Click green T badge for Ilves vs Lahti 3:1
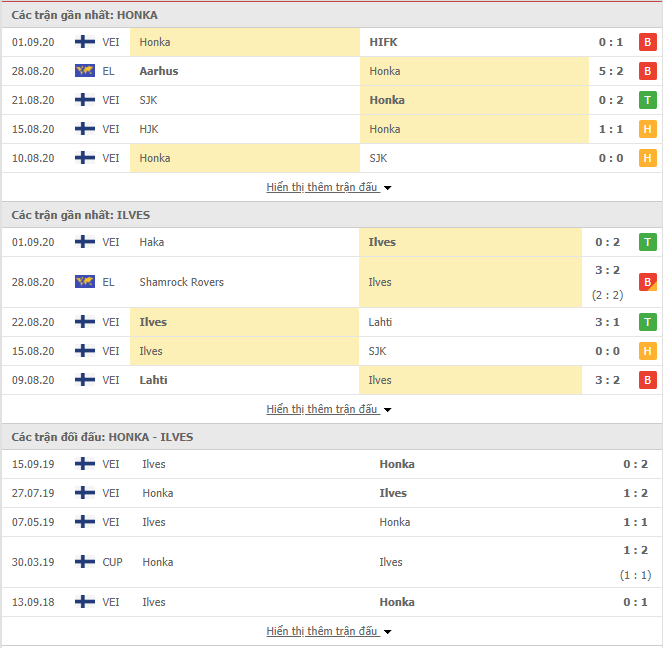This screenshot has width=663, height=648. (x=647, y=322)
